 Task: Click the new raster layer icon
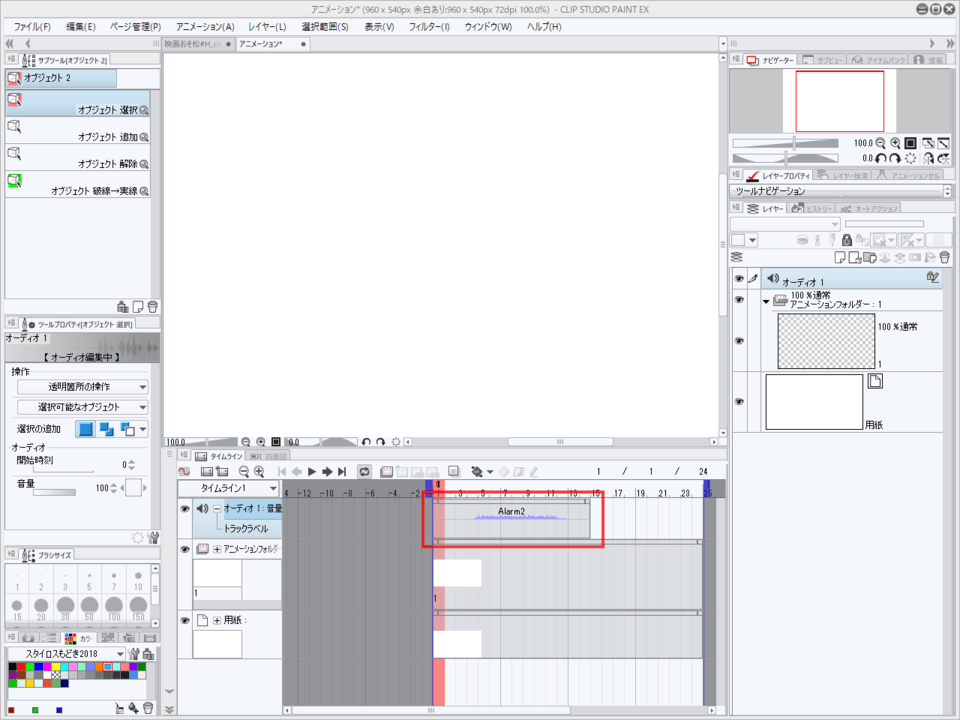pyautogui.click(x=840, y=257)
